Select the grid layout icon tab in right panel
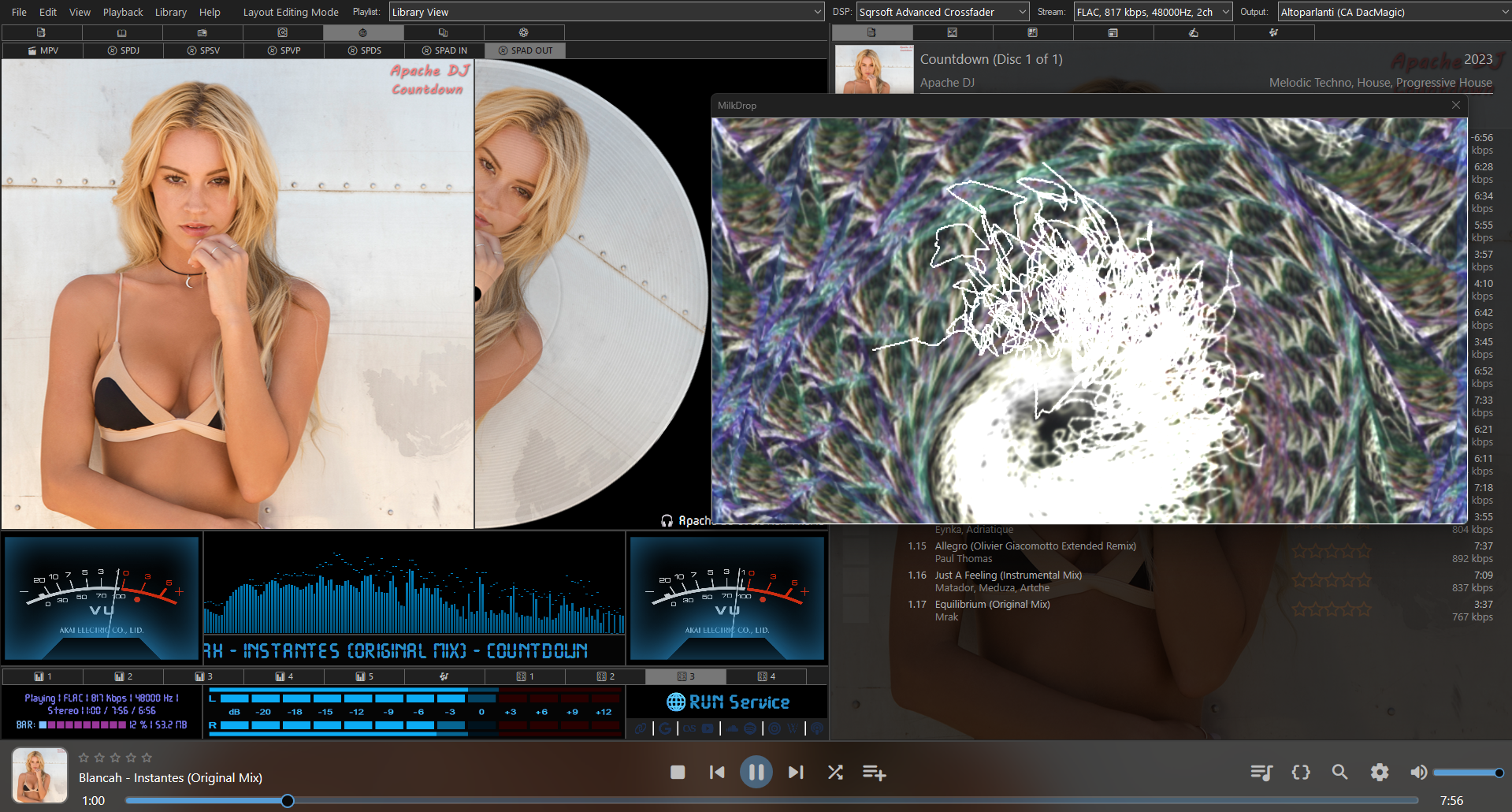Viewport: 1512px width, 812px height. pyautogui.click(x=1032, y=32)
